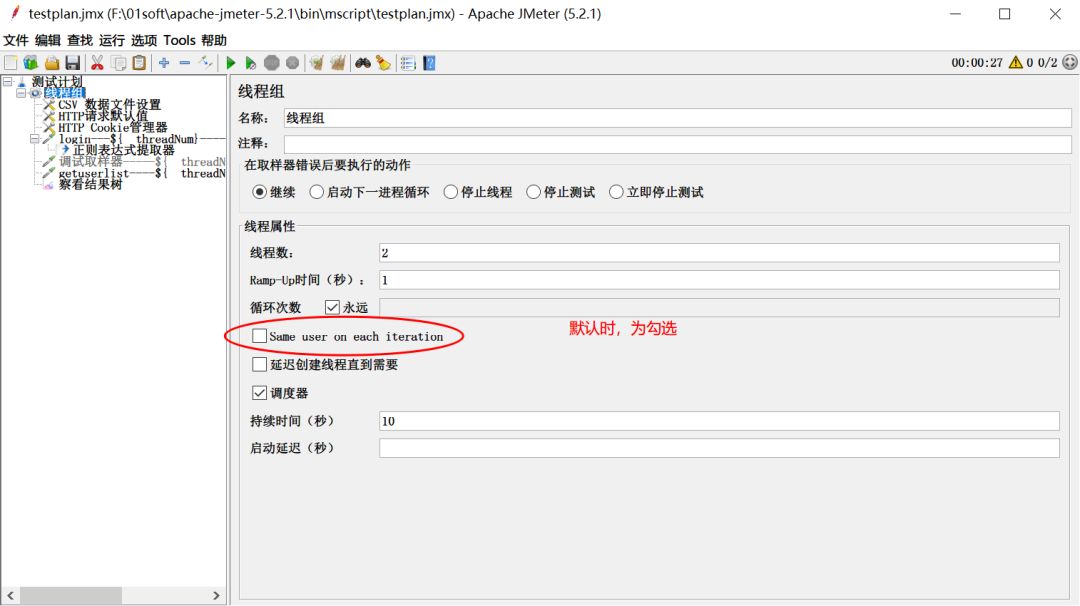Collapse the login threadNum sampler node
The image size is (1080, 606).
tap(33, 138)
